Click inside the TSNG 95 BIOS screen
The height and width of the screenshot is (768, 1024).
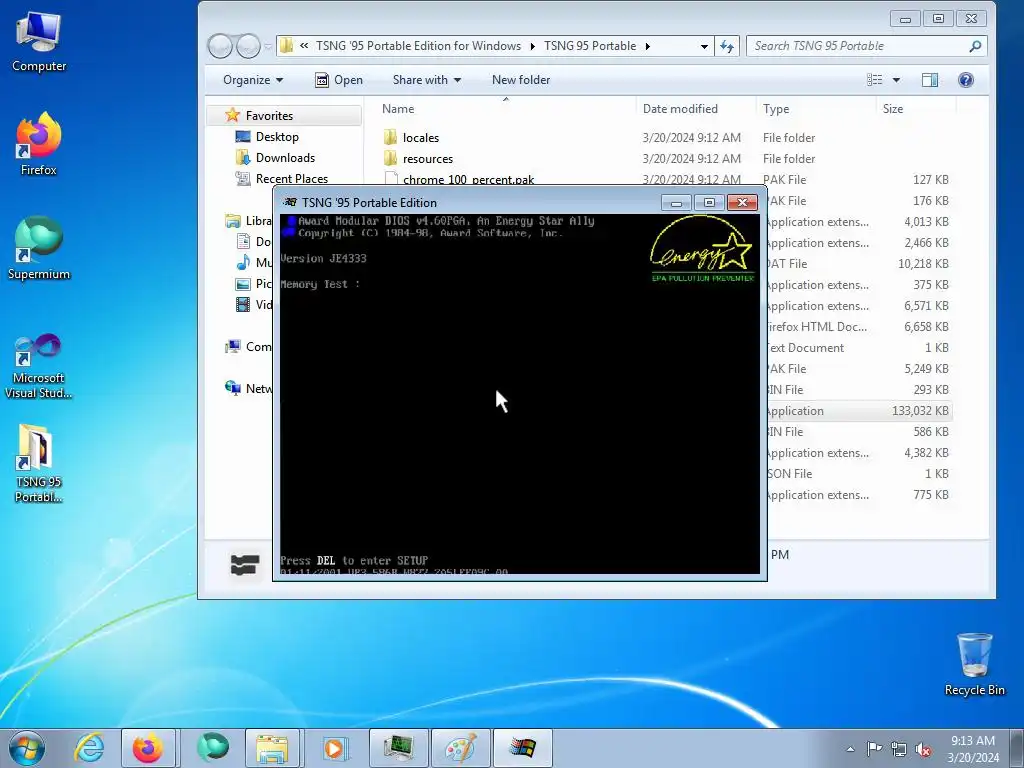(520, 394)
